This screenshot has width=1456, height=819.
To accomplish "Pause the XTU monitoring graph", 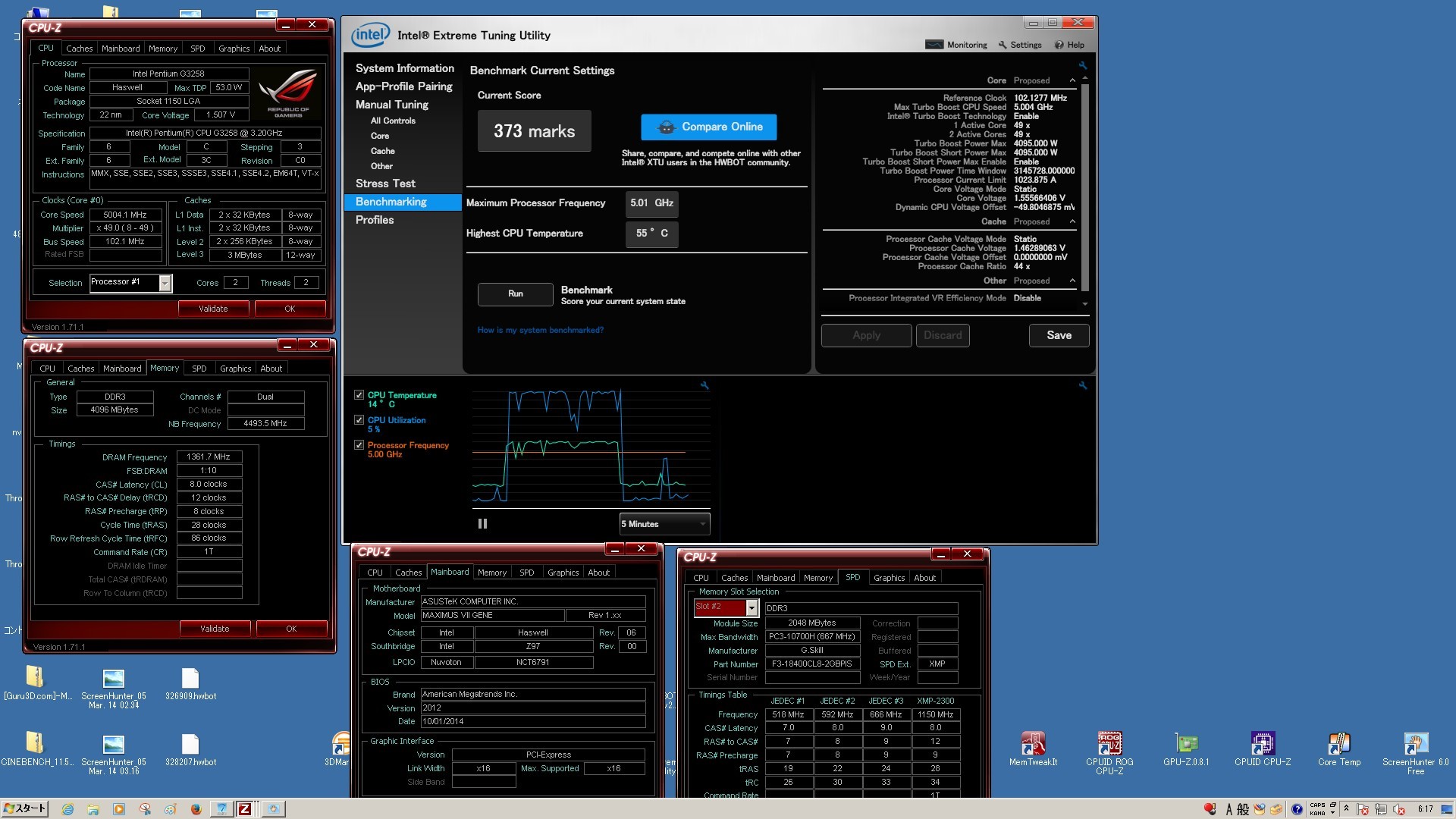I will pyautogui.click(x=482, y=524).
